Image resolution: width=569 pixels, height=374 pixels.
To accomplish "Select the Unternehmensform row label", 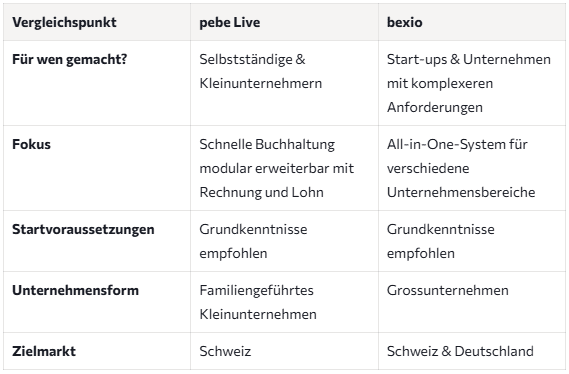I will click(x=75, y=290).
